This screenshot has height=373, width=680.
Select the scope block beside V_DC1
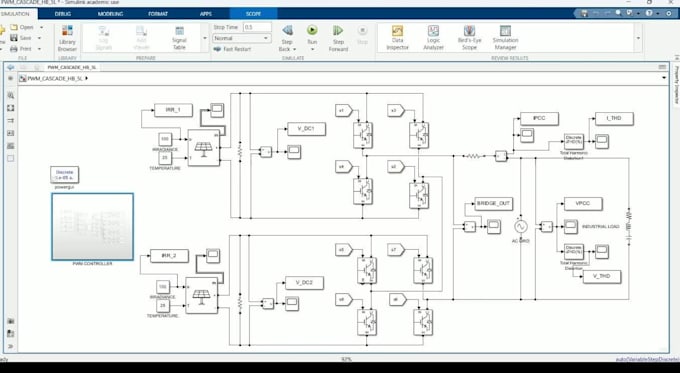pos(294,152)
